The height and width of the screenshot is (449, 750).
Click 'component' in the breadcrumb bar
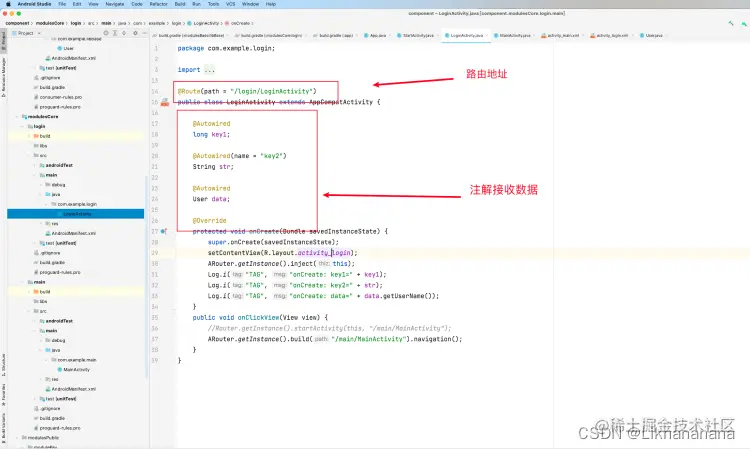17,23
